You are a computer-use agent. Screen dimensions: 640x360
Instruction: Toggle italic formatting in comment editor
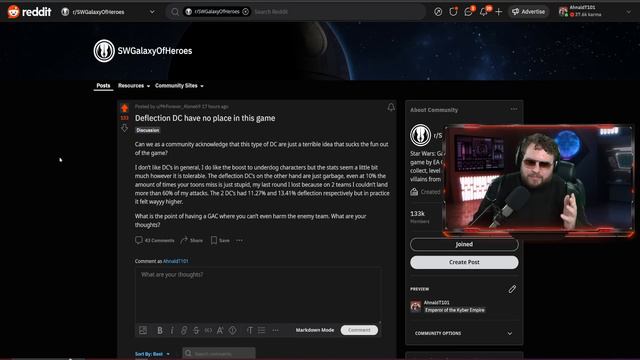click(172, 330)
